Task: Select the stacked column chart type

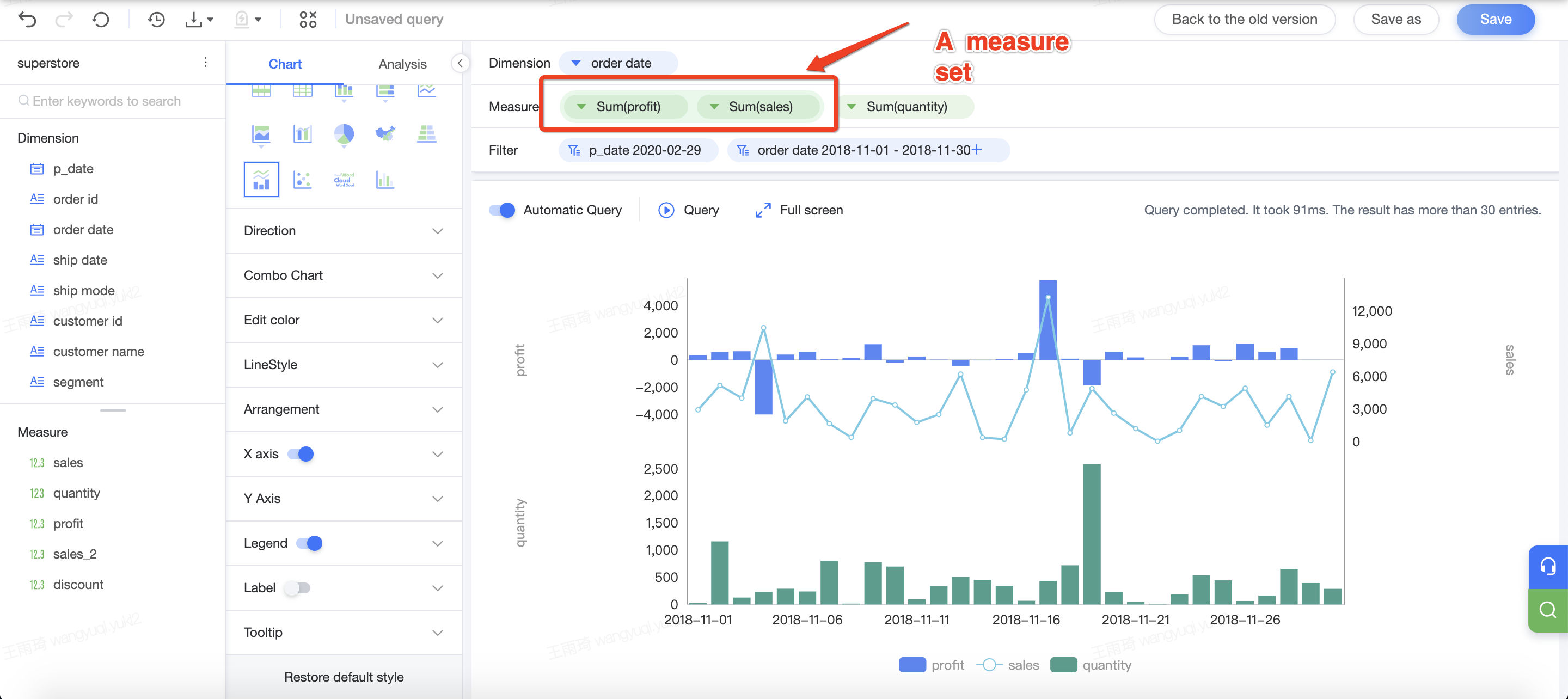Action: (344, 91)
